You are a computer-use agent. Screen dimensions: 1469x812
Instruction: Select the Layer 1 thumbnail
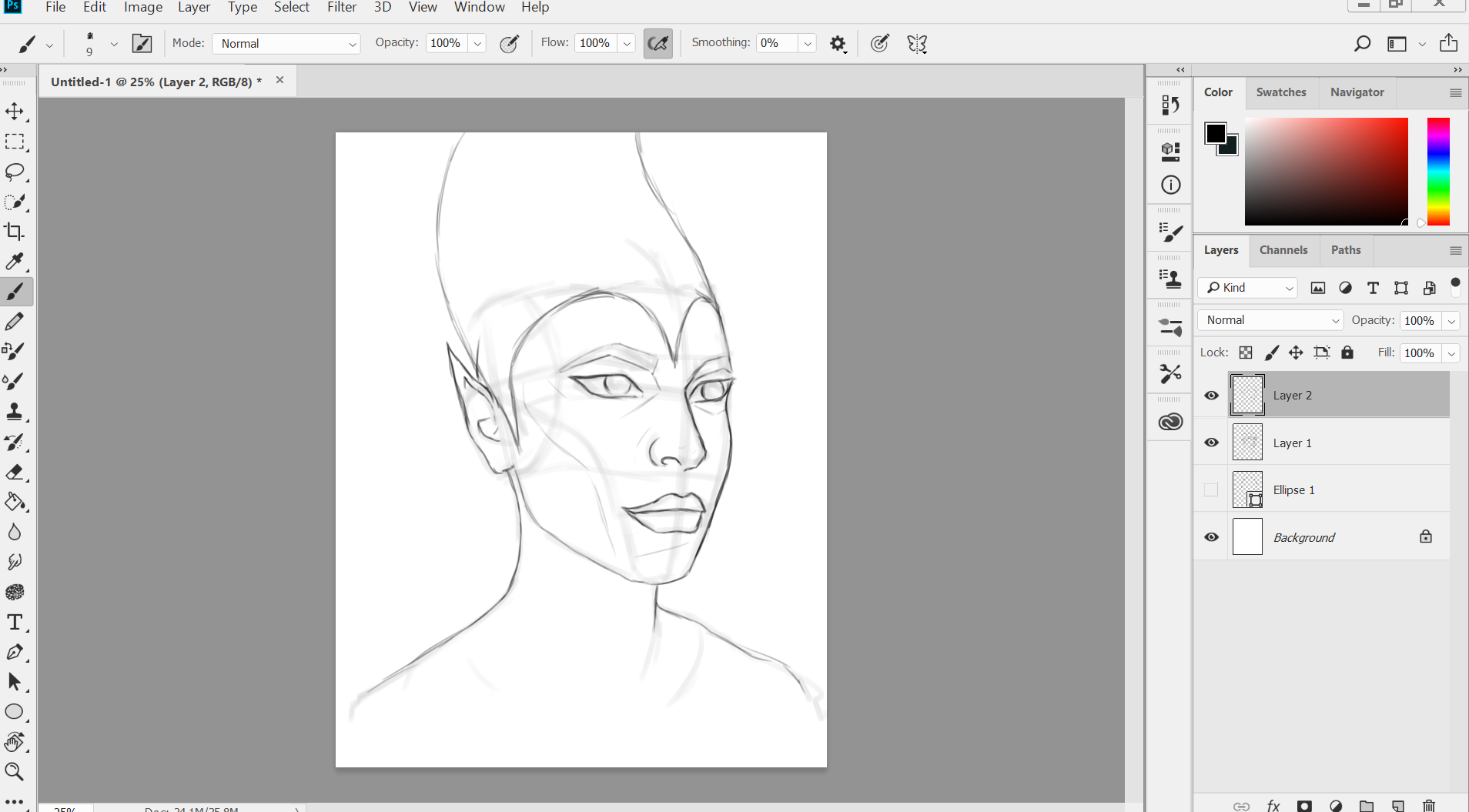tap(1247, 443)
